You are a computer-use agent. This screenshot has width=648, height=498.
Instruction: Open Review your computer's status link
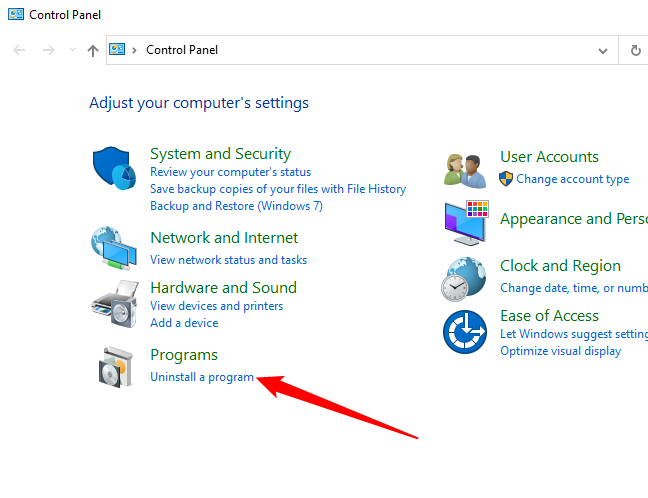[x=230, y=172]
